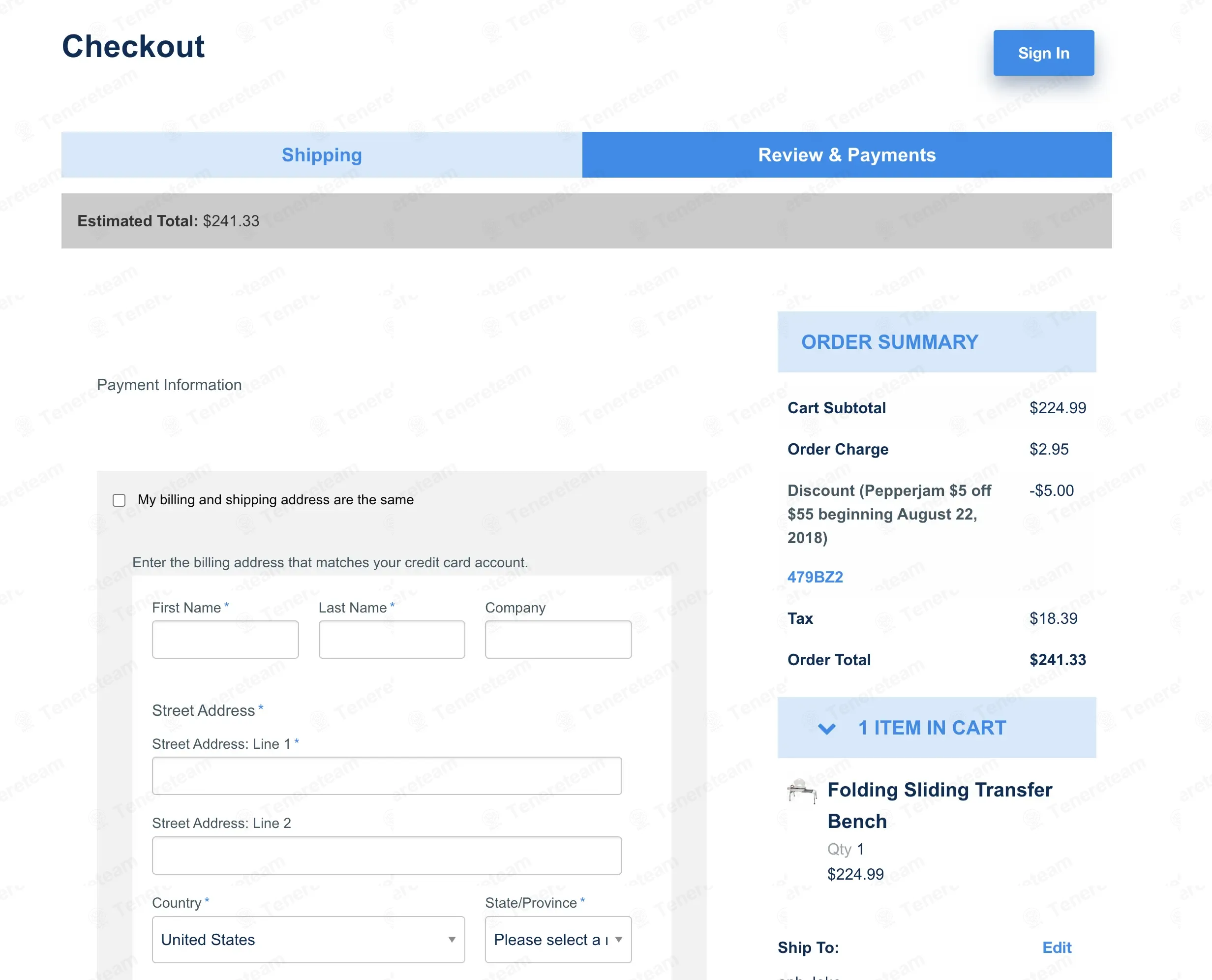Image resolution: width=1212 pixels, height=980 pixels.
Task: Focus the First Name input field
Action: click(225, 639)
